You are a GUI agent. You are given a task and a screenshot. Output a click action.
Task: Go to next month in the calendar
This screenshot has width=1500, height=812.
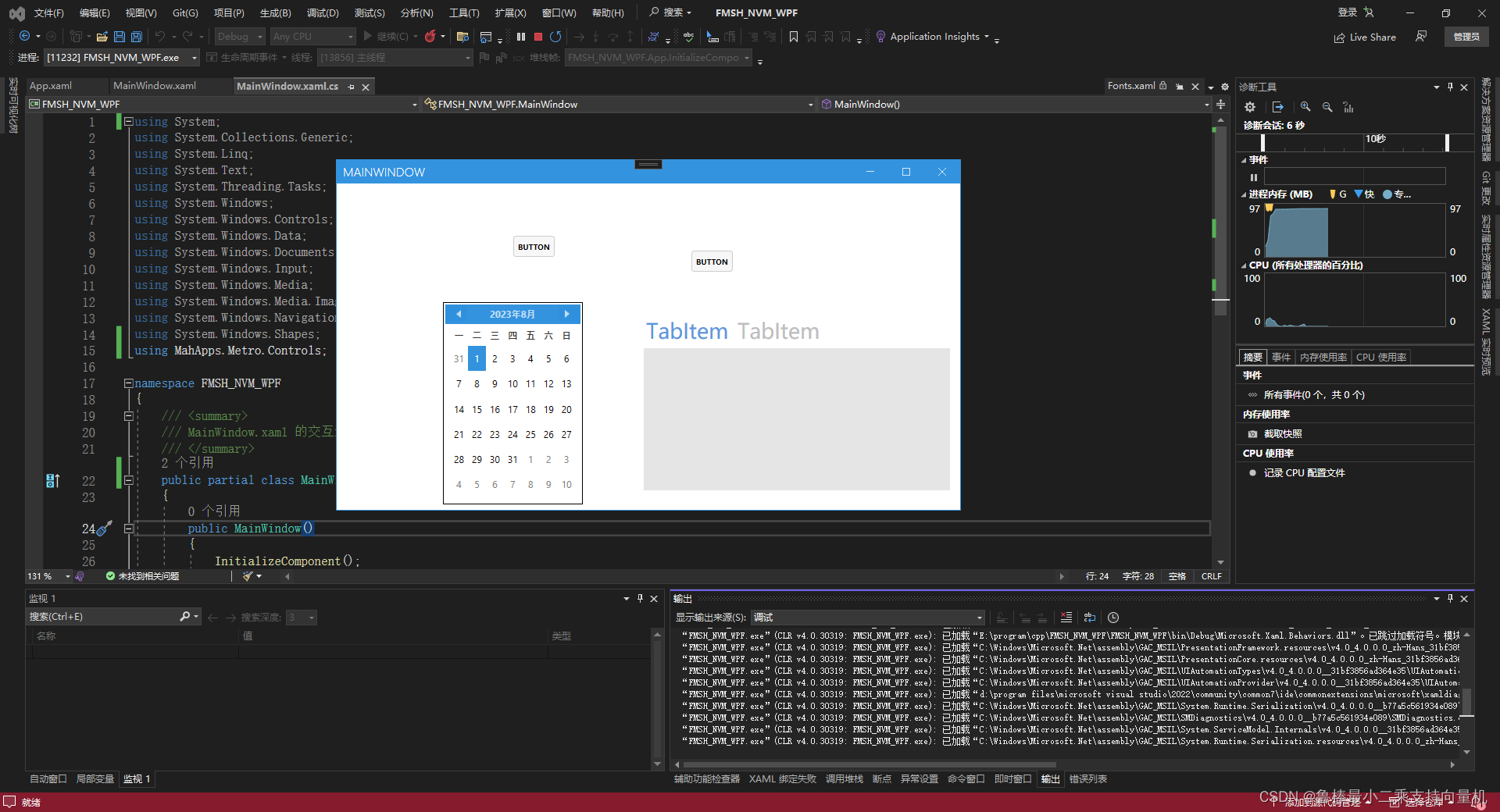(x=566, y=314)
